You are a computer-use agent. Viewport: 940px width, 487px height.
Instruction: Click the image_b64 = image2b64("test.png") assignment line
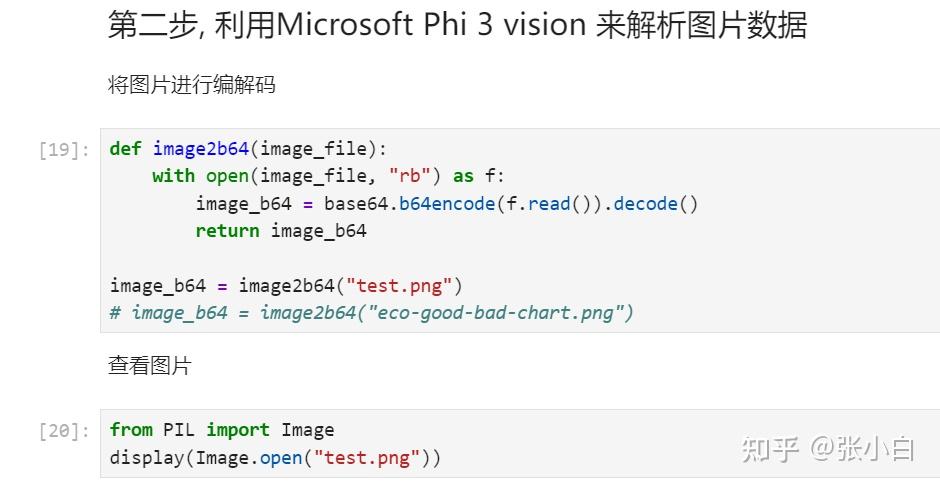click(x=286, y=286)
